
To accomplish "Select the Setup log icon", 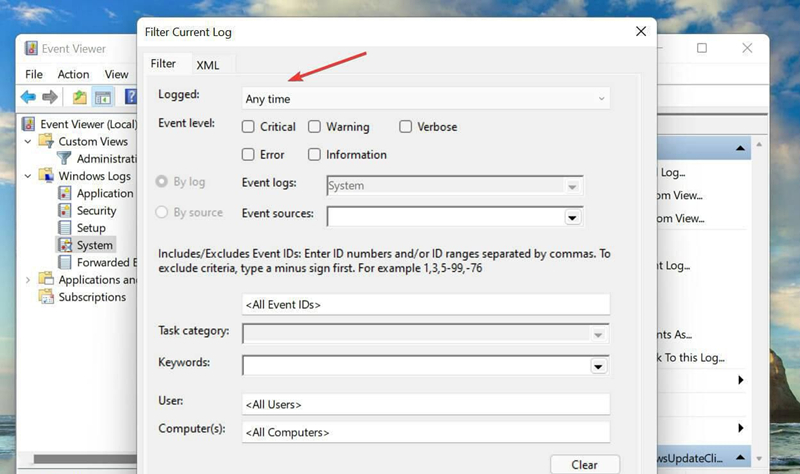I will pyautogui.click(x=66, y=227).
